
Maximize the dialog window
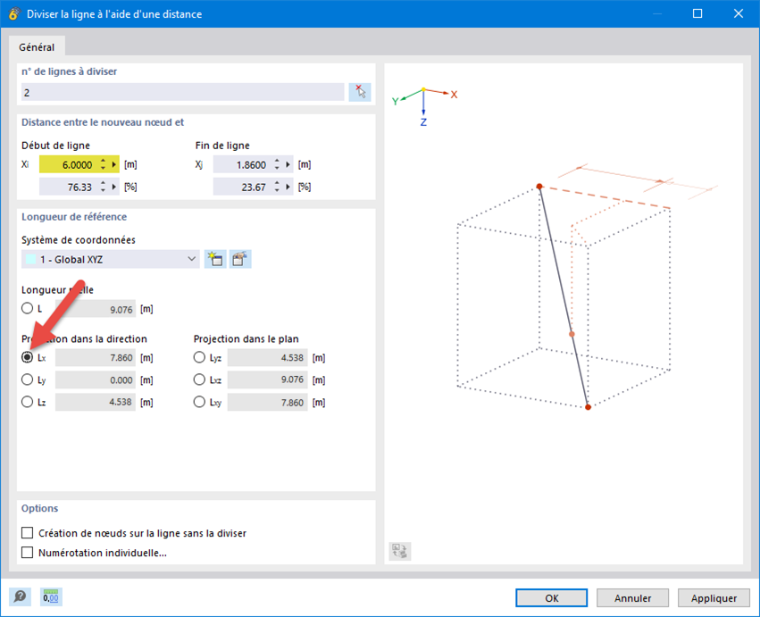697,14
